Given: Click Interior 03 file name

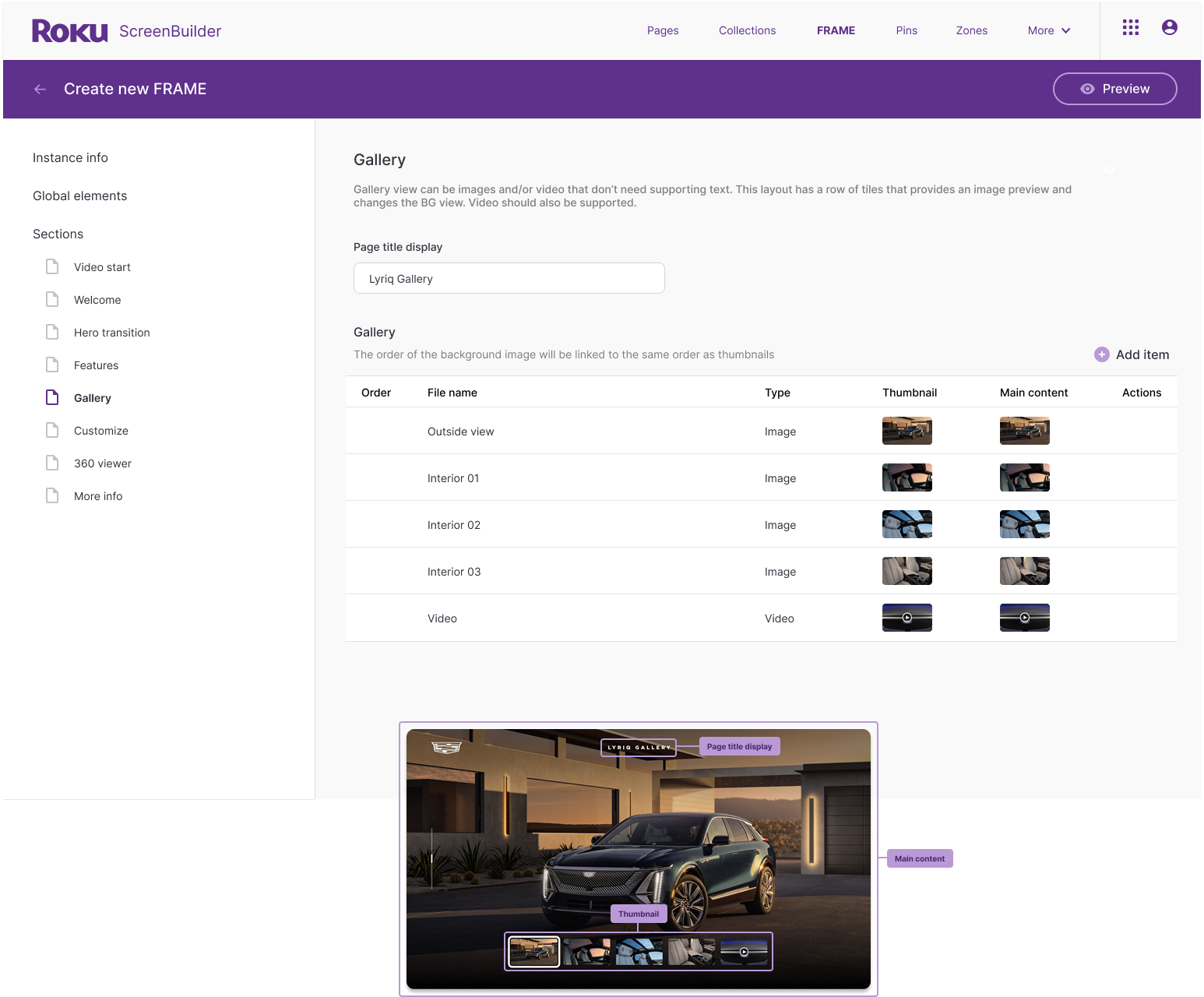Looking at the screenshot, I should coord(454,572).
